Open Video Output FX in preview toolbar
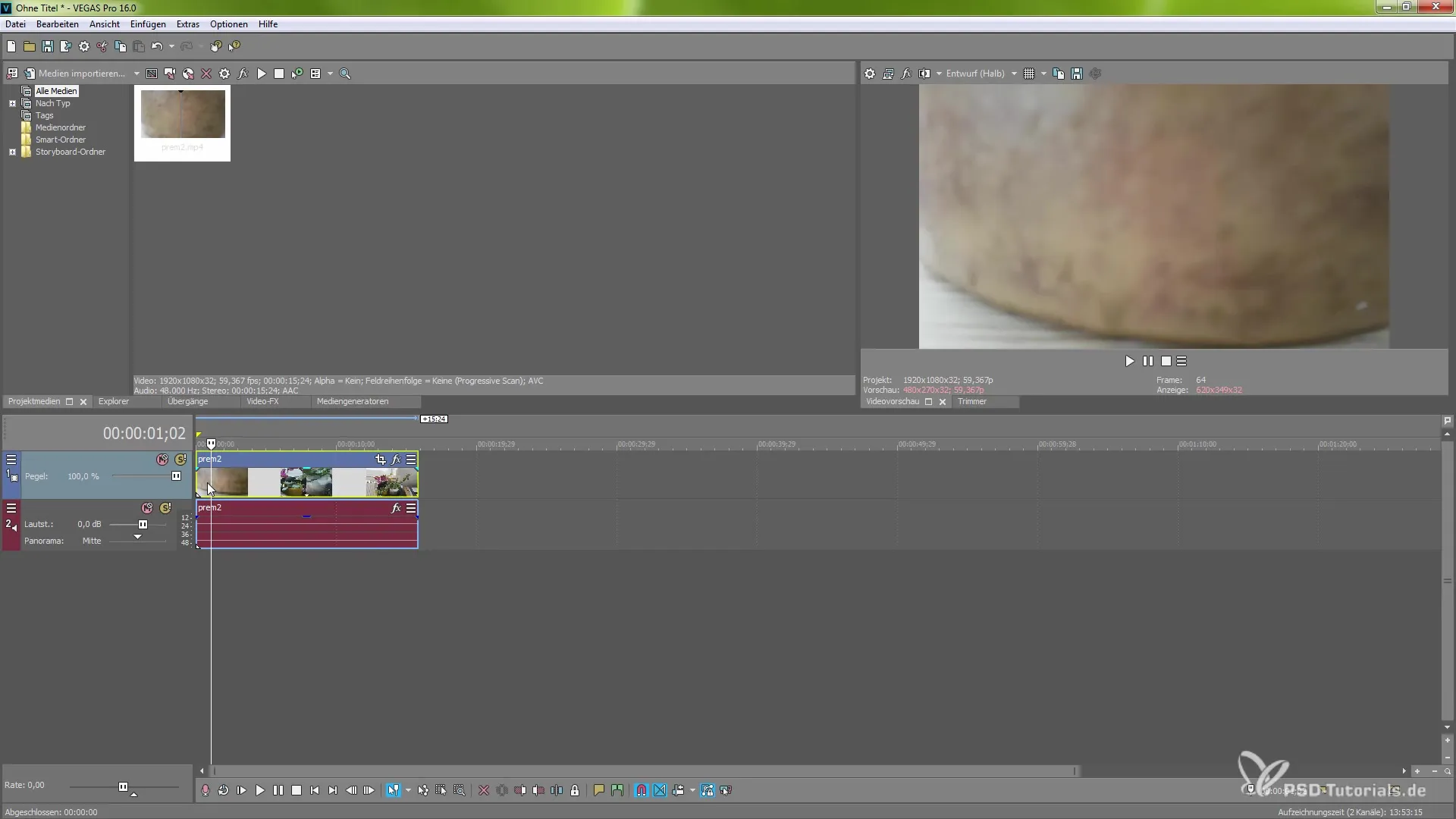1456x819 pixels. 906,74
